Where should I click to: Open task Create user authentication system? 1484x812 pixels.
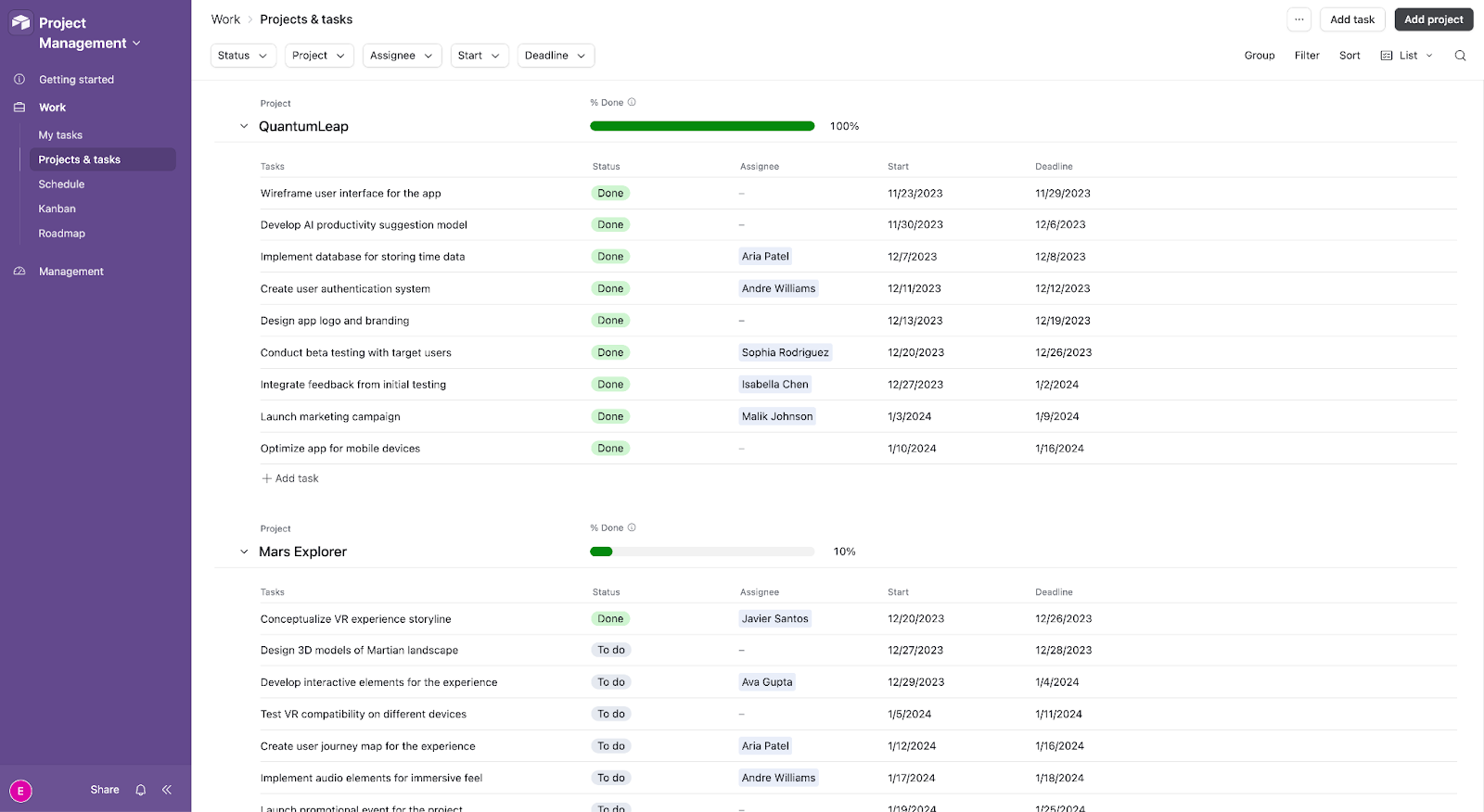345,289
